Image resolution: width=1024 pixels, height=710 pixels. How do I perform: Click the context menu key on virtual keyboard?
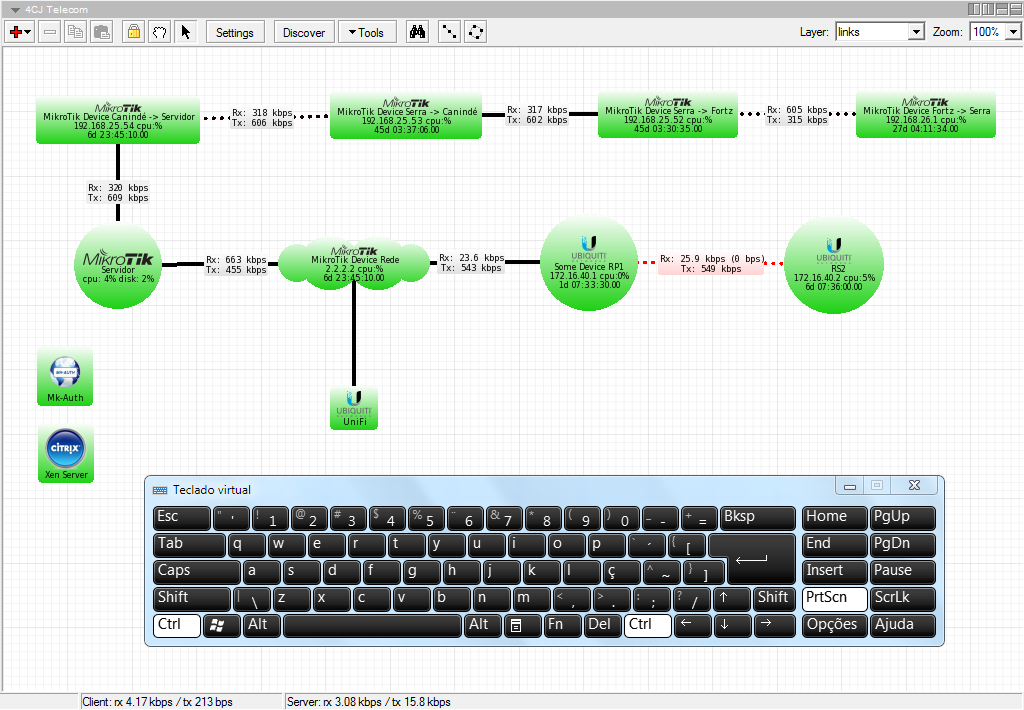tap(522, 625)
